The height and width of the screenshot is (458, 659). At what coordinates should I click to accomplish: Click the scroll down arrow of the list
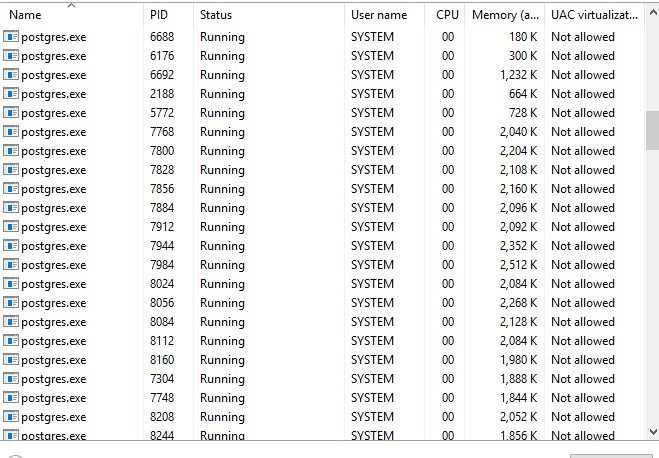[x=653, y=432]
